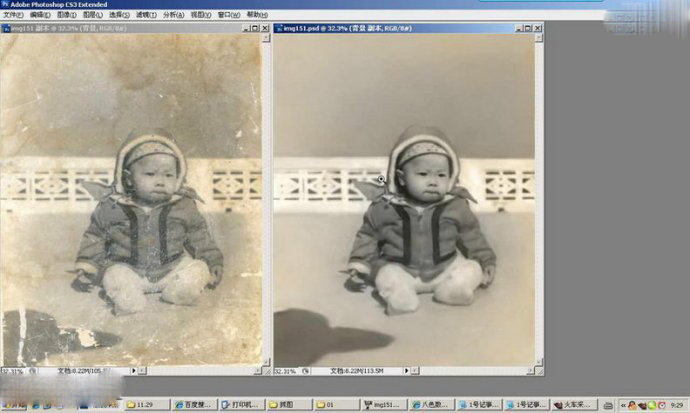This screenshot has height=413, width=690.
Task: Switch to 百度搜 taskbar window
Action: 195,405
